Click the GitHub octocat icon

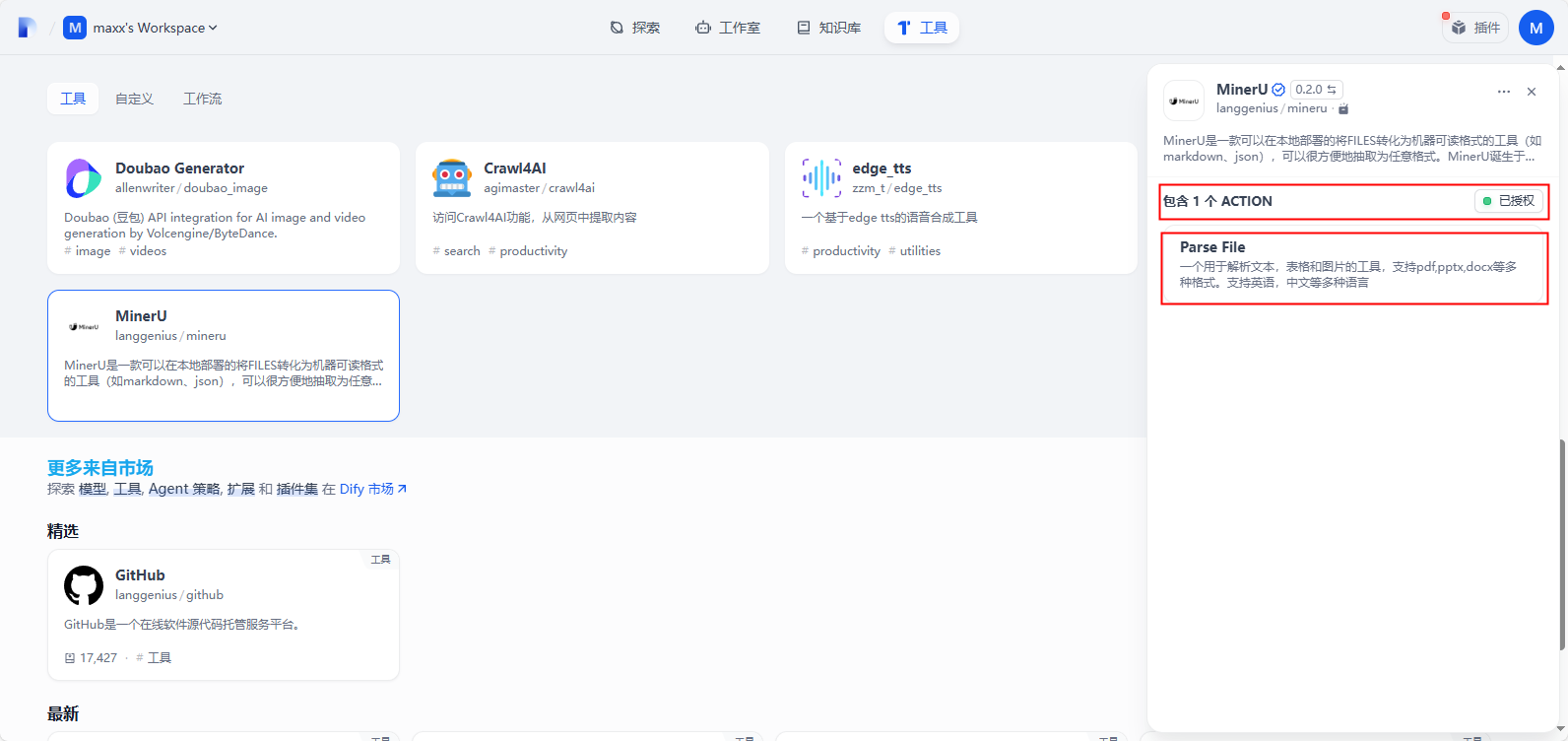coord(84,585)
